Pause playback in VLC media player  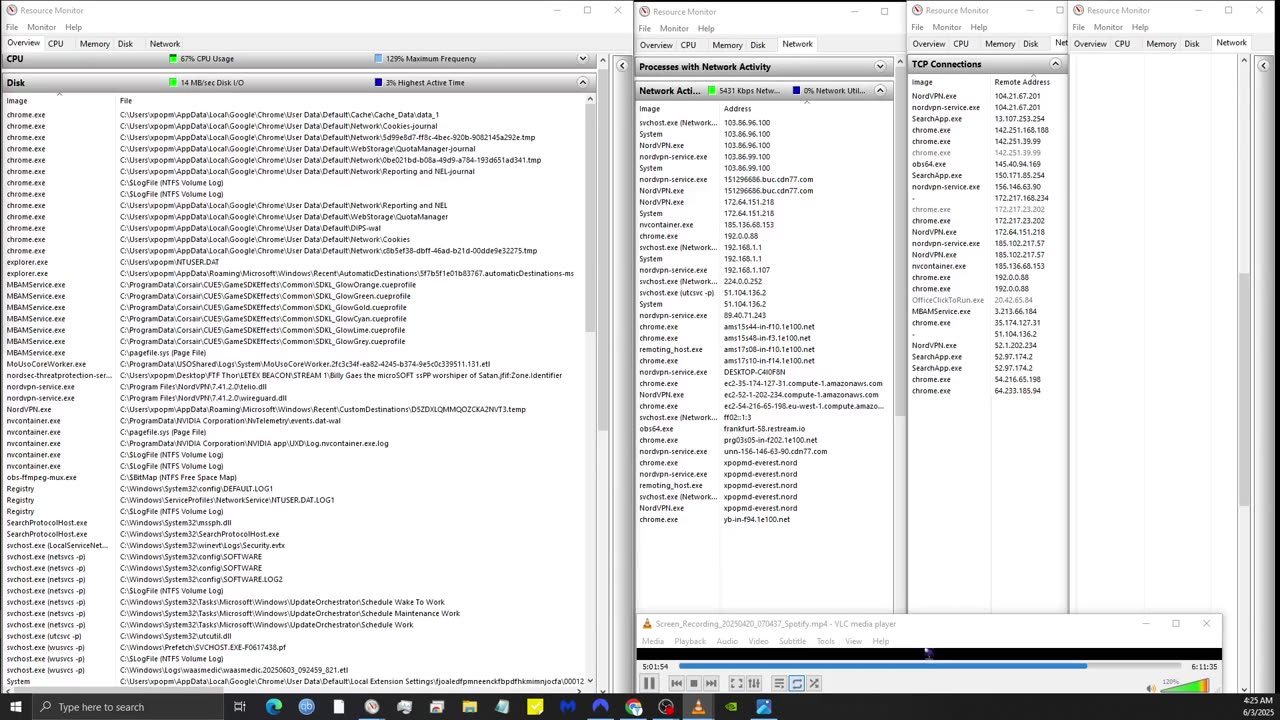pyautogui.click(x=649, y=684)
